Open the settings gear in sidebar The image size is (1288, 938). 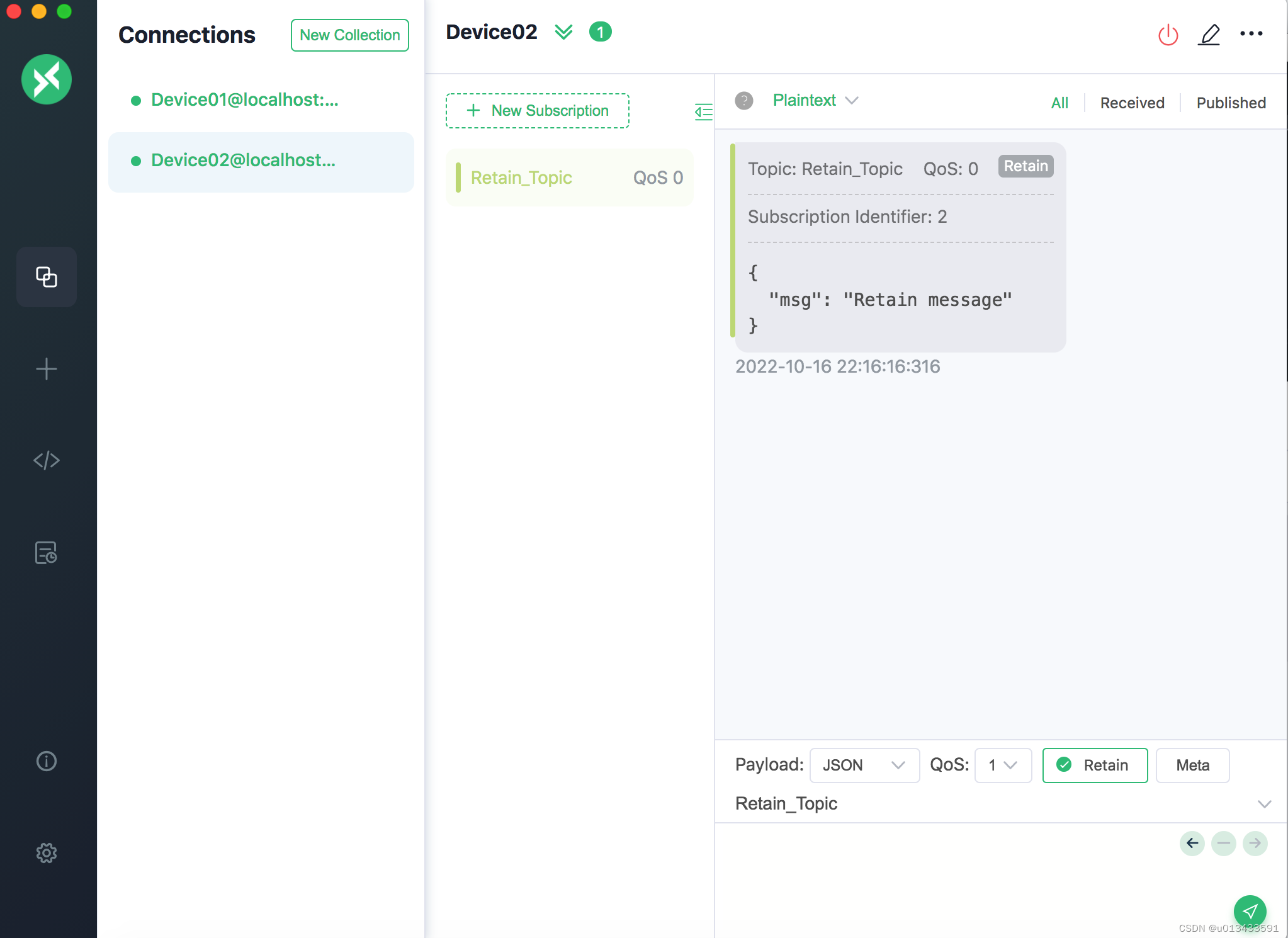point(47,853)
